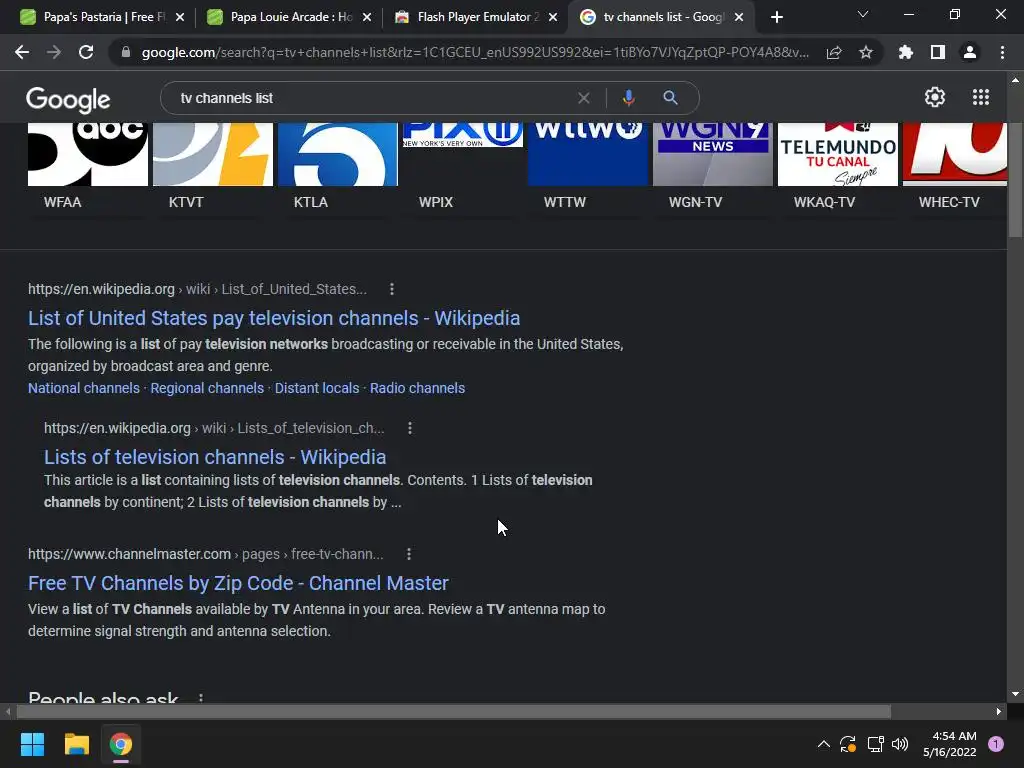1024x768 pixels.
Task: Click the horizontal scrollbar right arrow
Action: [999, 711]
